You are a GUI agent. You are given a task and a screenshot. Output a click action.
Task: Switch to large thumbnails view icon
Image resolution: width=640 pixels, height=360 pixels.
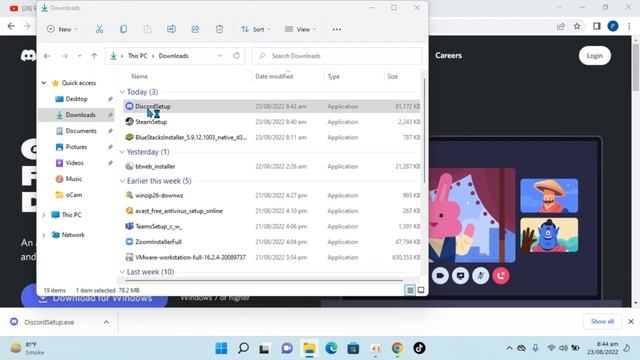421,290
